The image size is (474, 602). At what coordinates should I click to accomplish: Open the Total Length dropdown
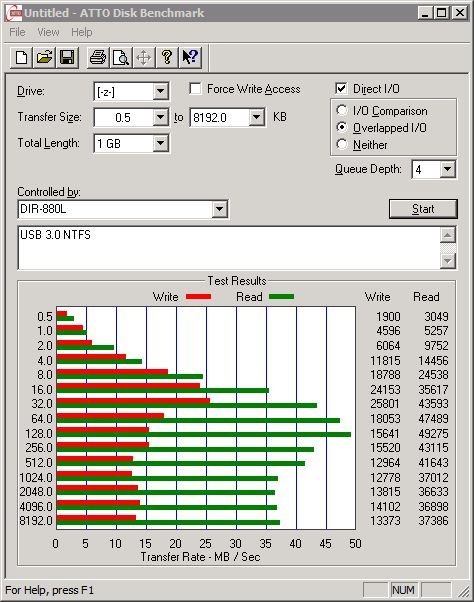pyautogui.click(x=160, y=143)
